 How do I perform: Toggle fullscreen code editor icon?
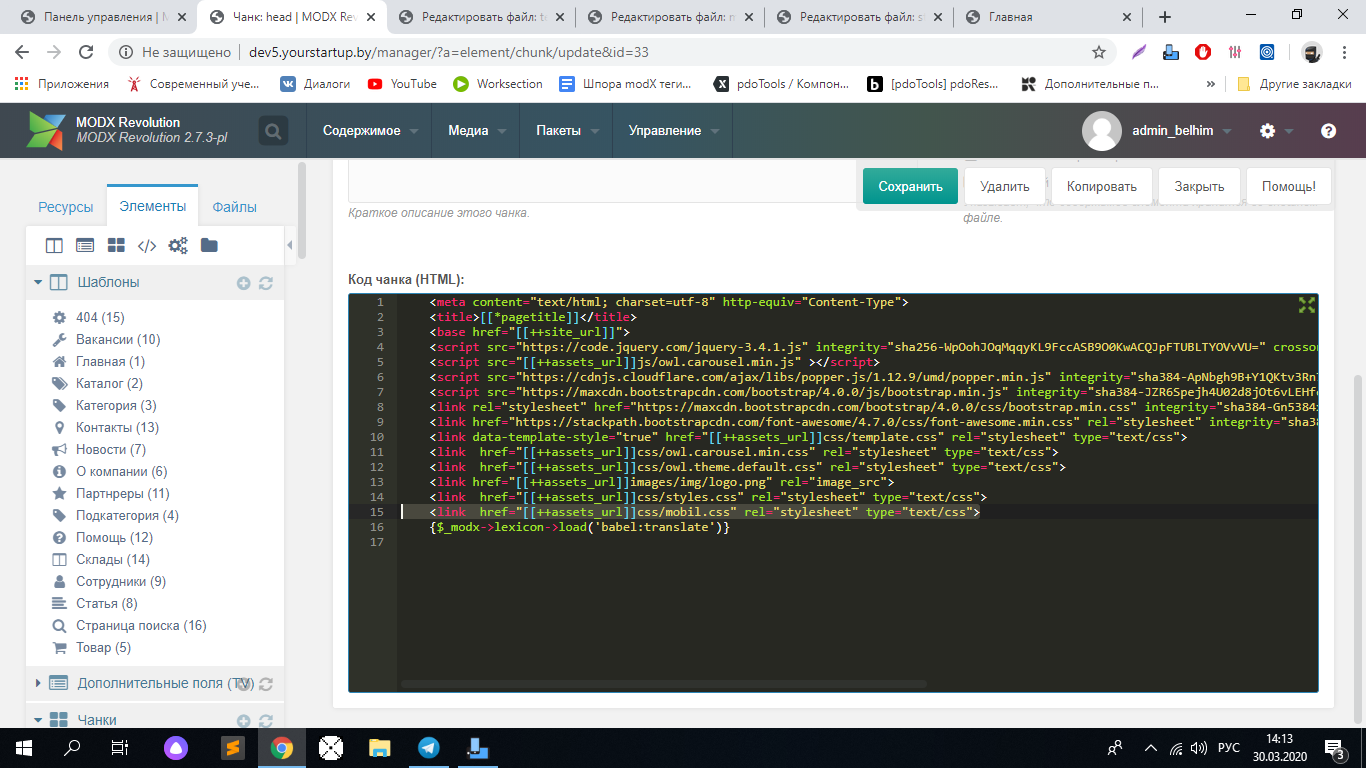(1306, 305)
